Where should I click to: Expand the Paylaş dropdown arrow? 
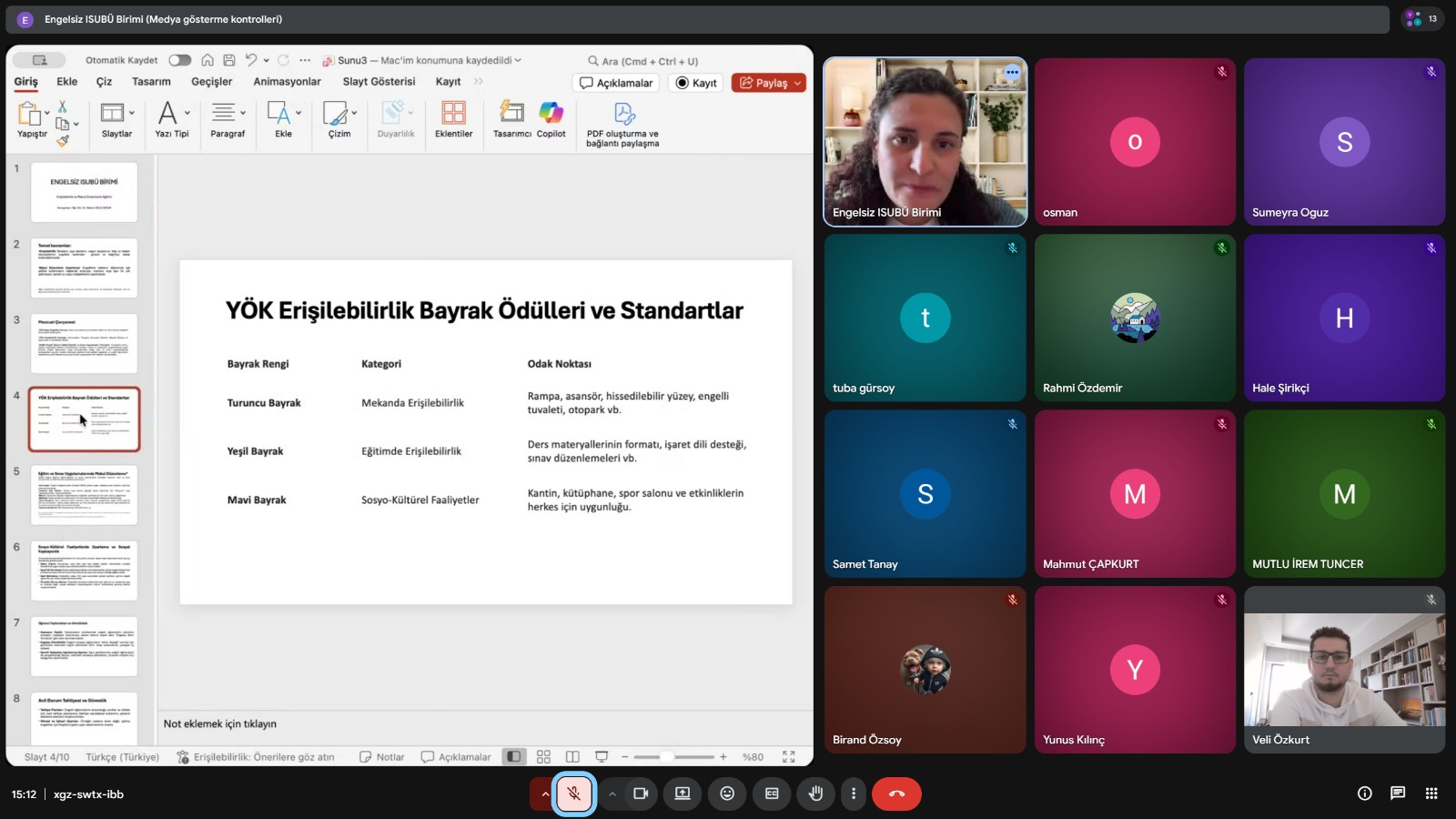[798, 83]
